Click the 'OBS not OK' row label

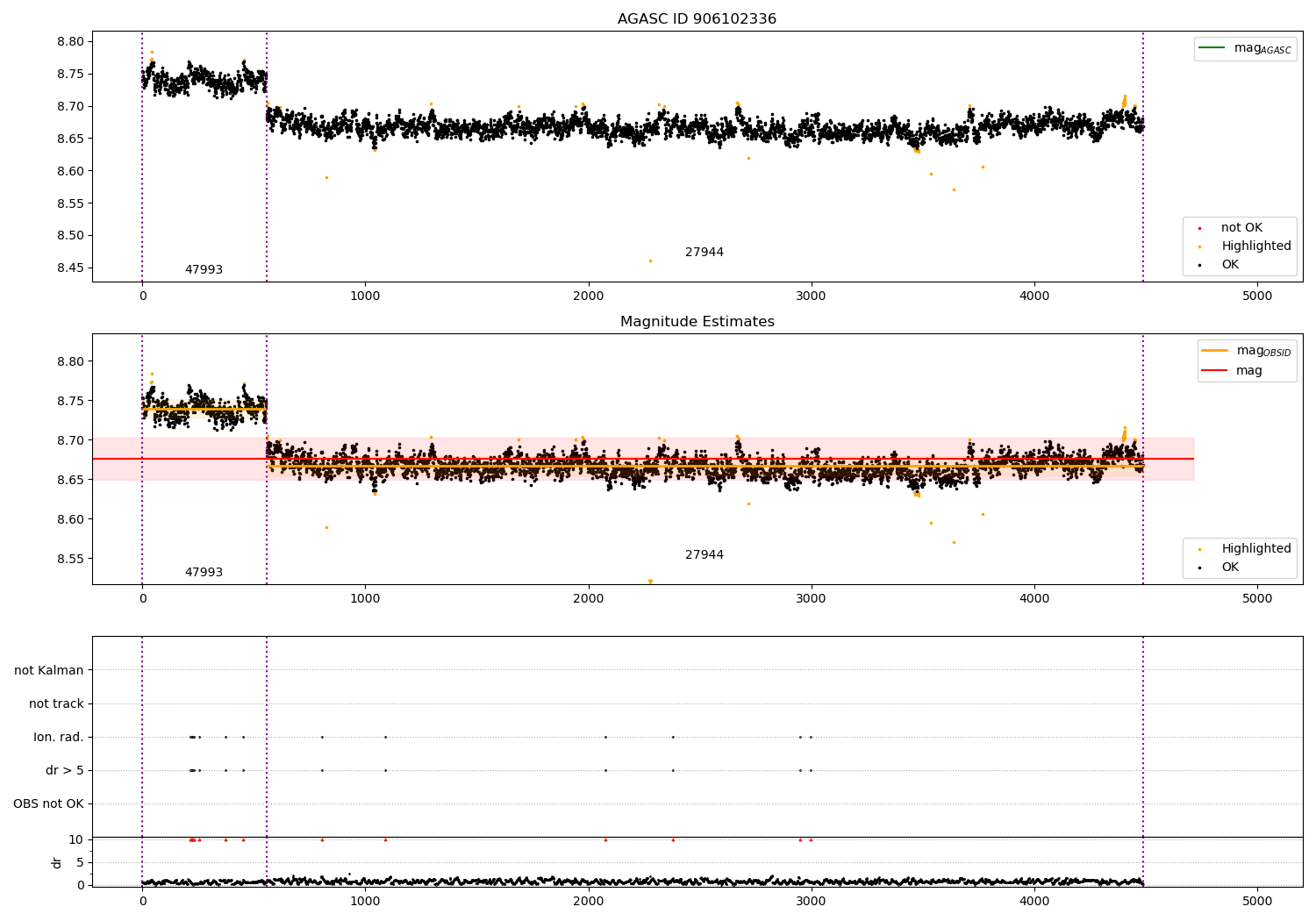48,803
